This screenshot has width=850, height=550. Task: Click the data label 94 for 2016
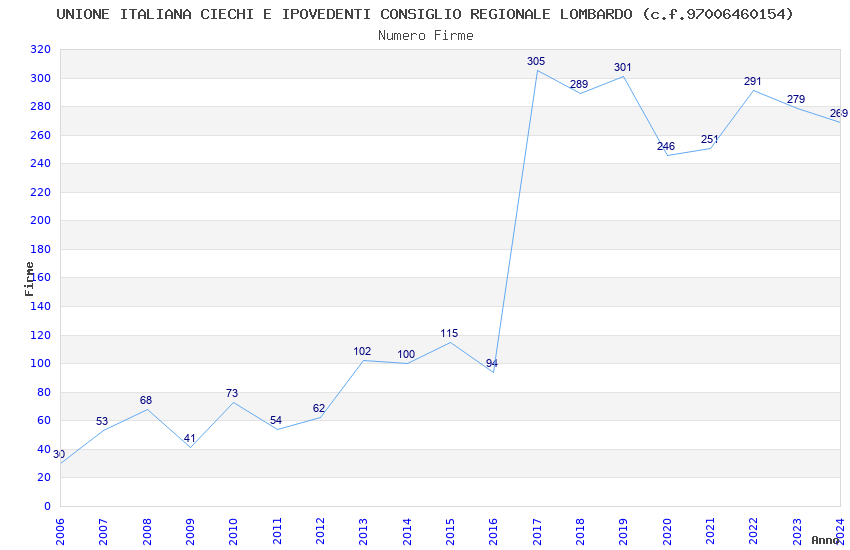[x=492, y=363]
